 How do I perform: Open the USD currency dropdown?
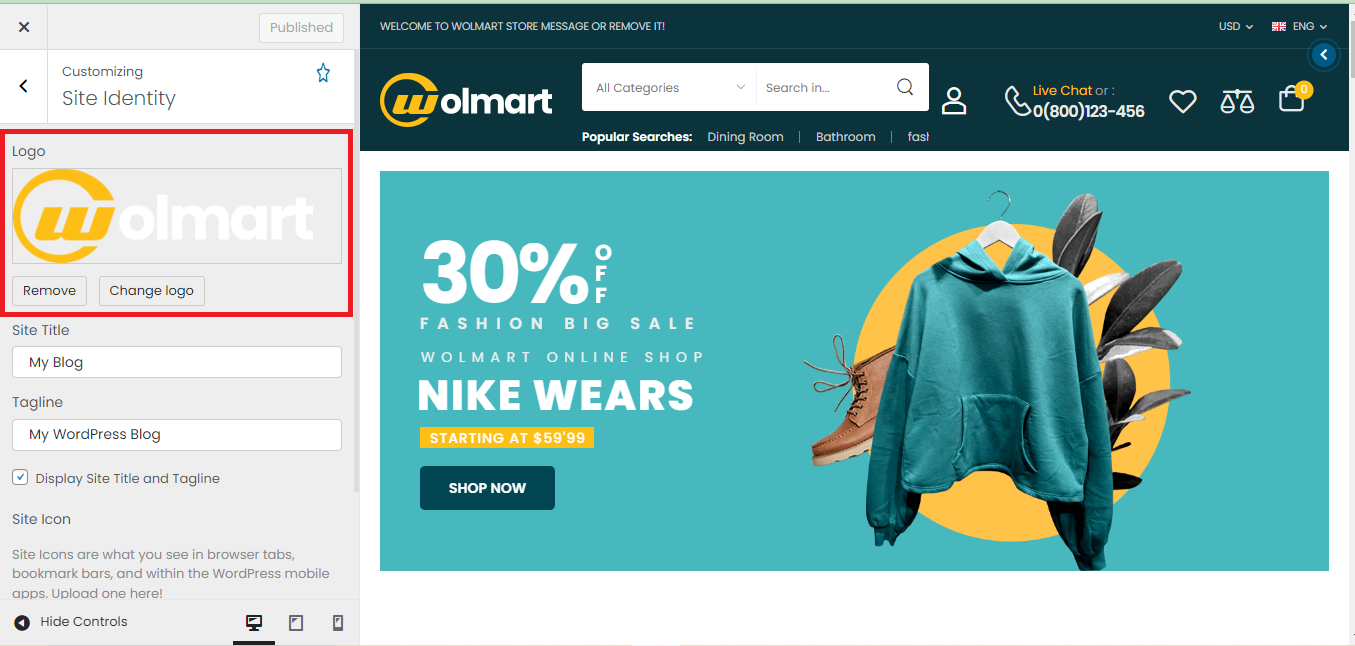1236,27
